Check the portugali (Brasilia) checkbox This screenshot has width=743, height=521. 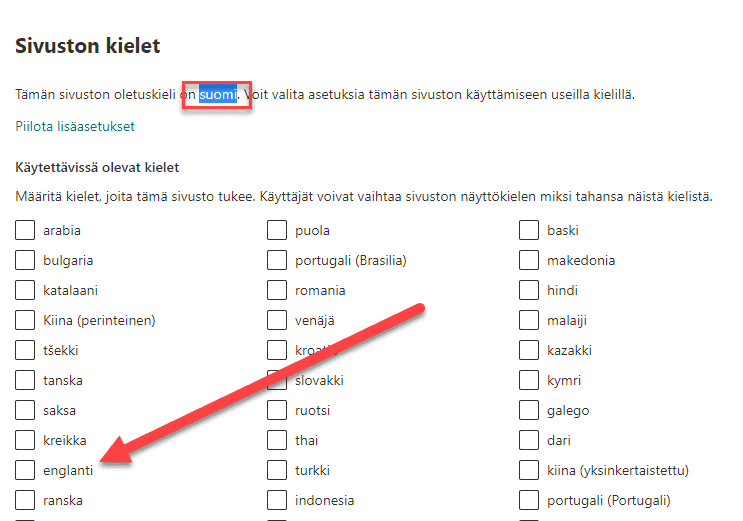tap(277, 261)
